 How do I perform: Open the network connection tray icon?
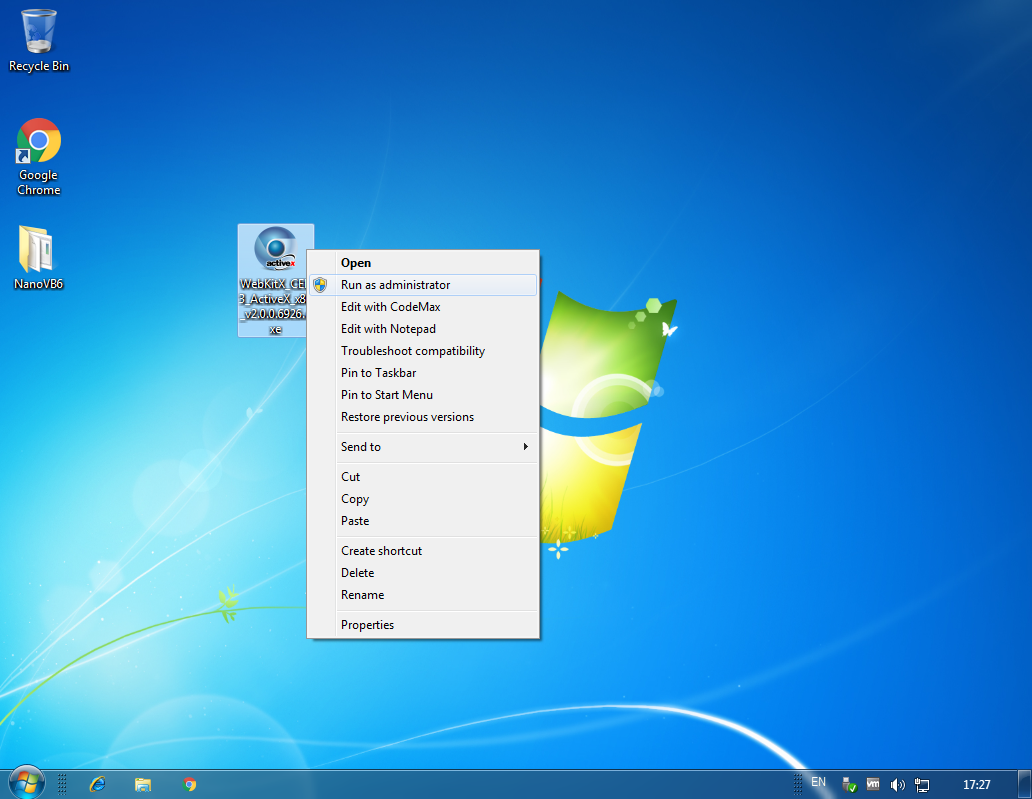[x=921, y=785]
